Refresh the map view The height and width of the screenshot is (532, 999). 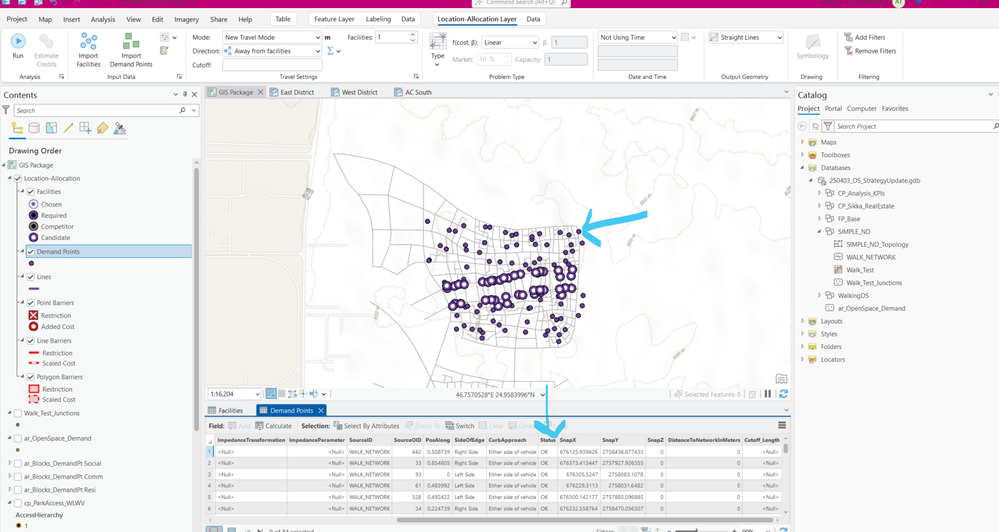point(784,394)
